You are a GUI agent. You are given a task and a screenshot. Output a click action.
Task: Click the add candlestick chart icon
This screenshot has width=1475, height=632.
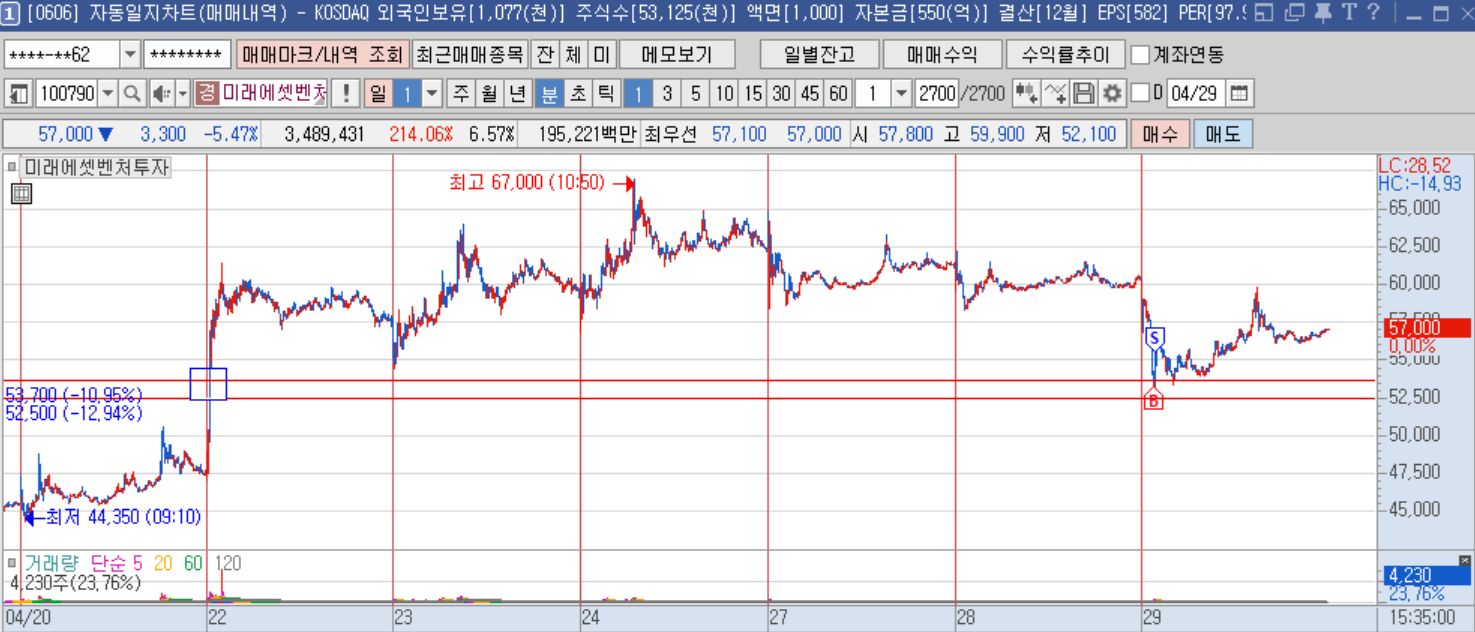pyautogui.click(x=1025, y=94)
